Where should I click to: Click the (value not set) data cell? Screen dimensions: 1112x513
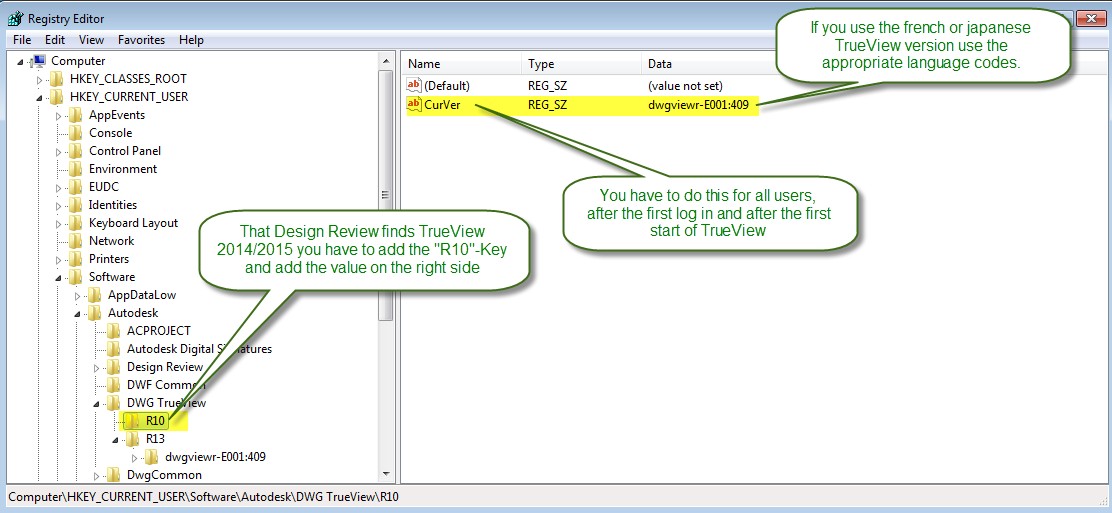(685, 86)
